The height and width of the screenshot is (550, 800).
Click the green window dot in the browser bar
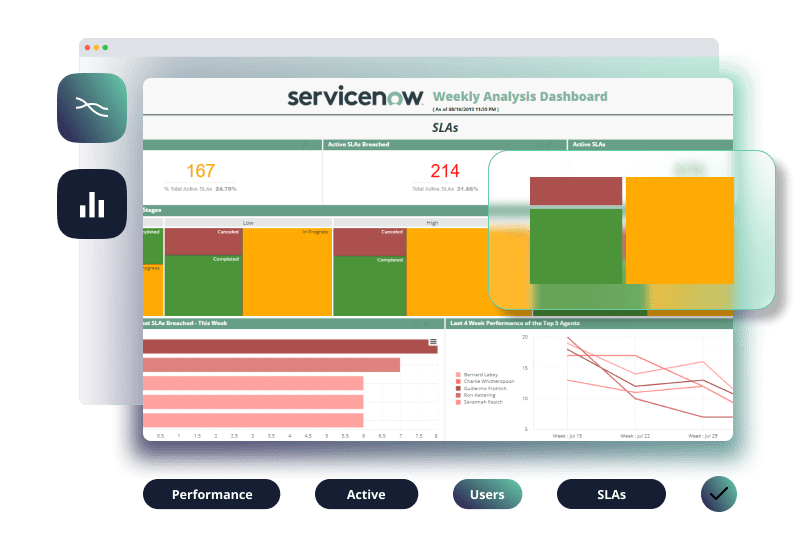coord(105,47)
